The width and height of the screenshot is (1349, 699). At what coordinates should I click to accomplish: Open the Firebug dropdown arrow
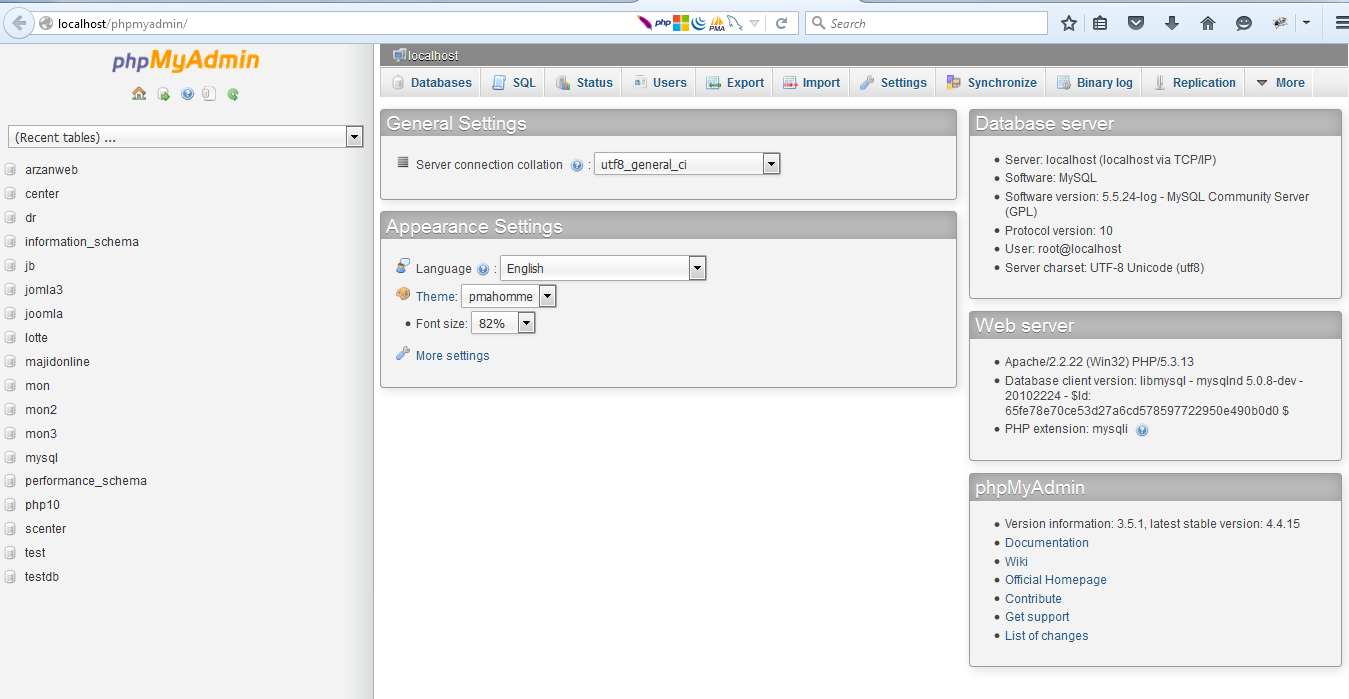click(x=1306, y=23)
